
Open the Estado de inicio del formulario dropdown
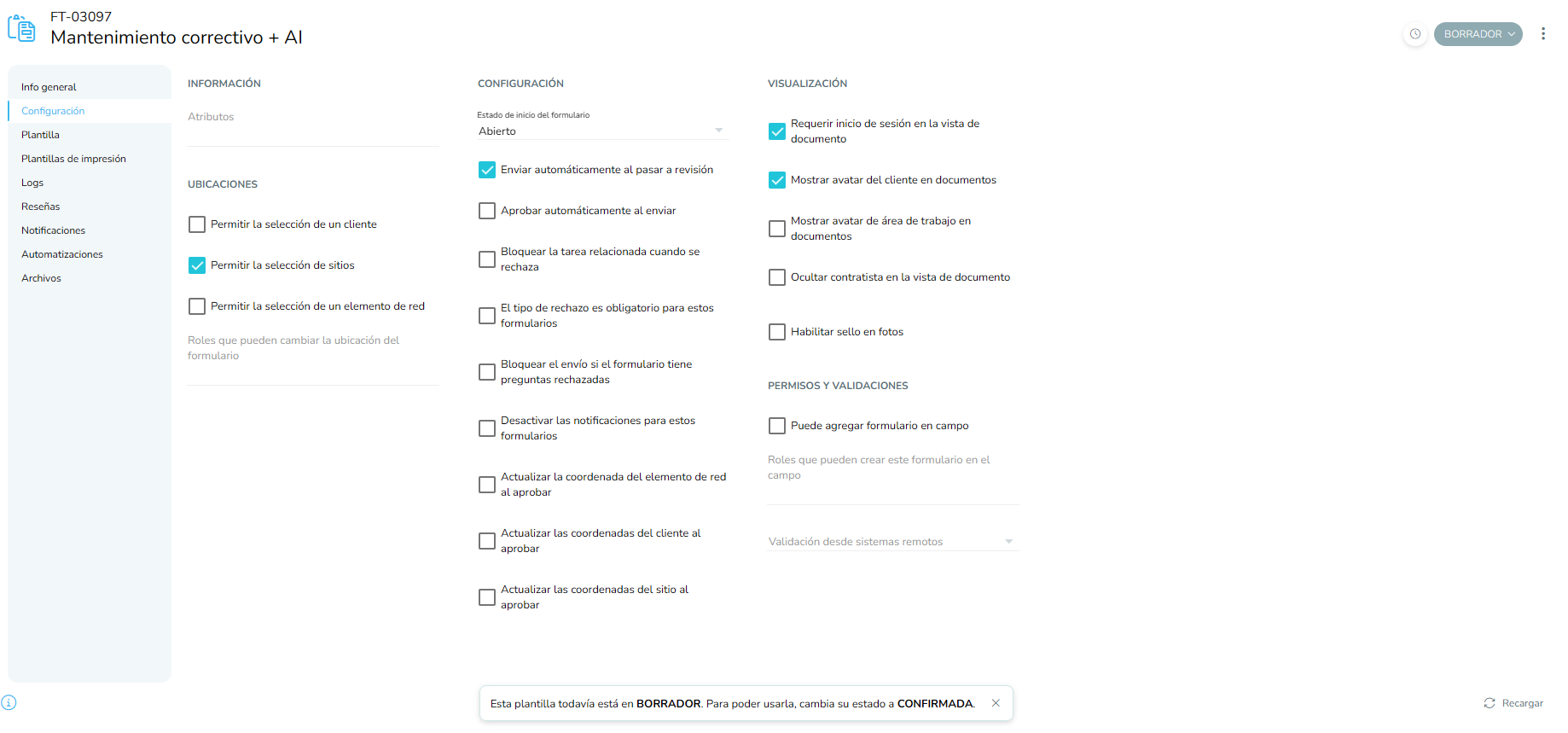tap(601, 131)
